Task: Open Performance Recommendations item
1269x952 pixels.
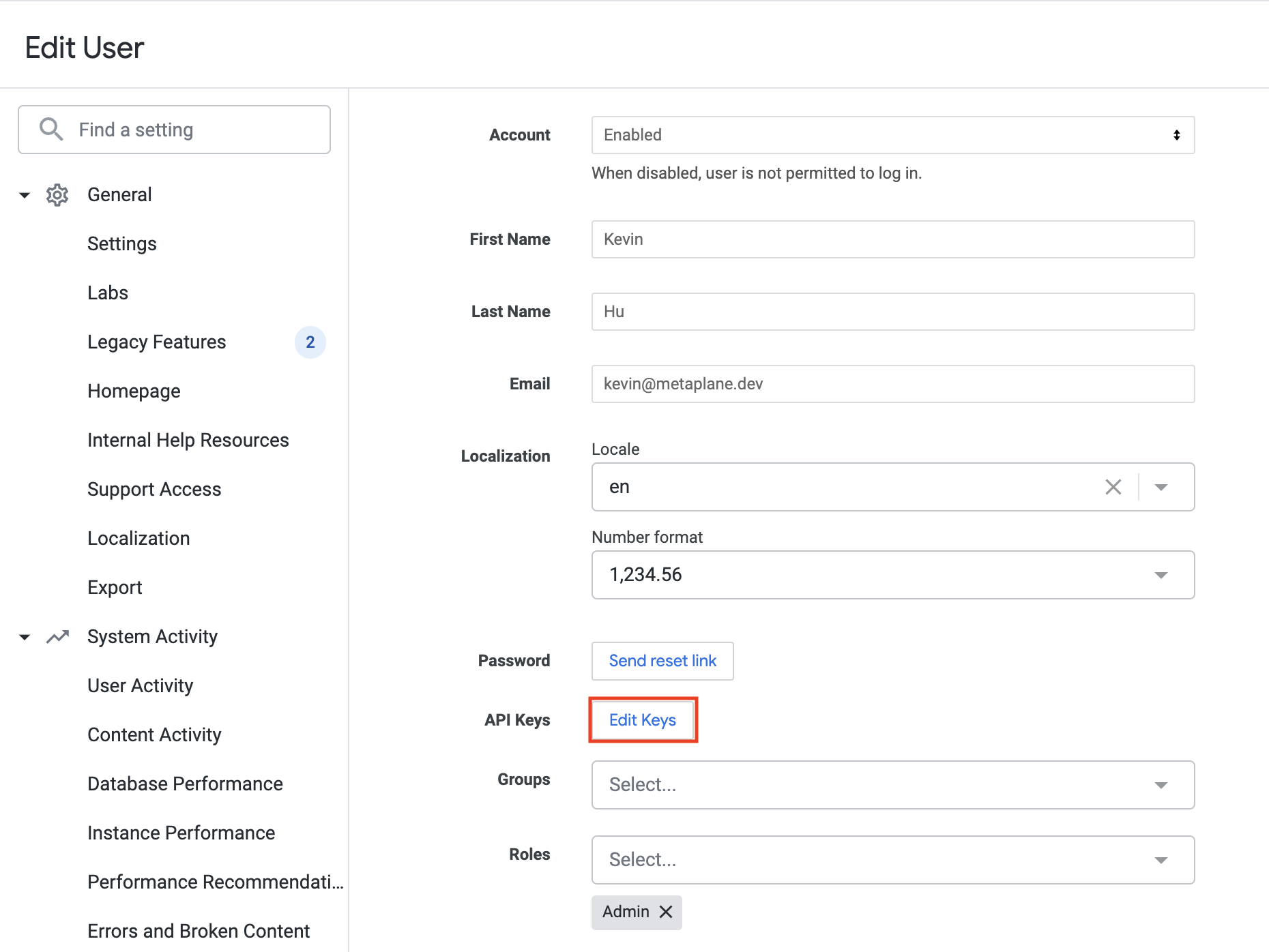Action: 216,882
